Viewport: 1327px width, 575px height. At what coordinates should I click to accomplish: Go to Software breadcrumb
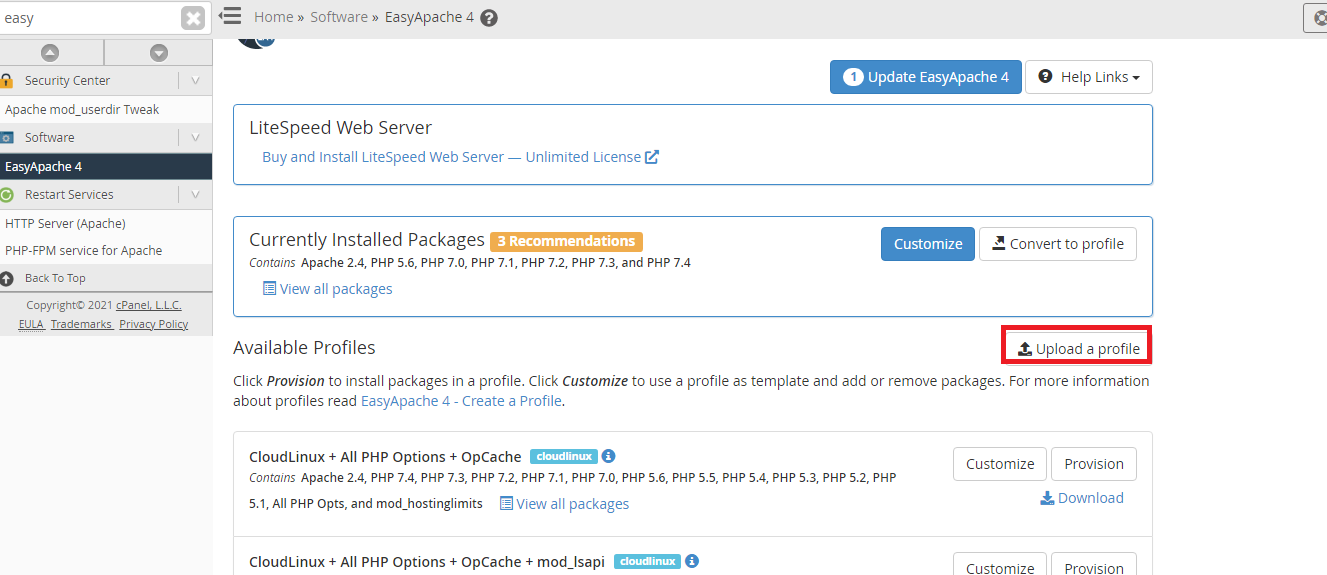339,17
